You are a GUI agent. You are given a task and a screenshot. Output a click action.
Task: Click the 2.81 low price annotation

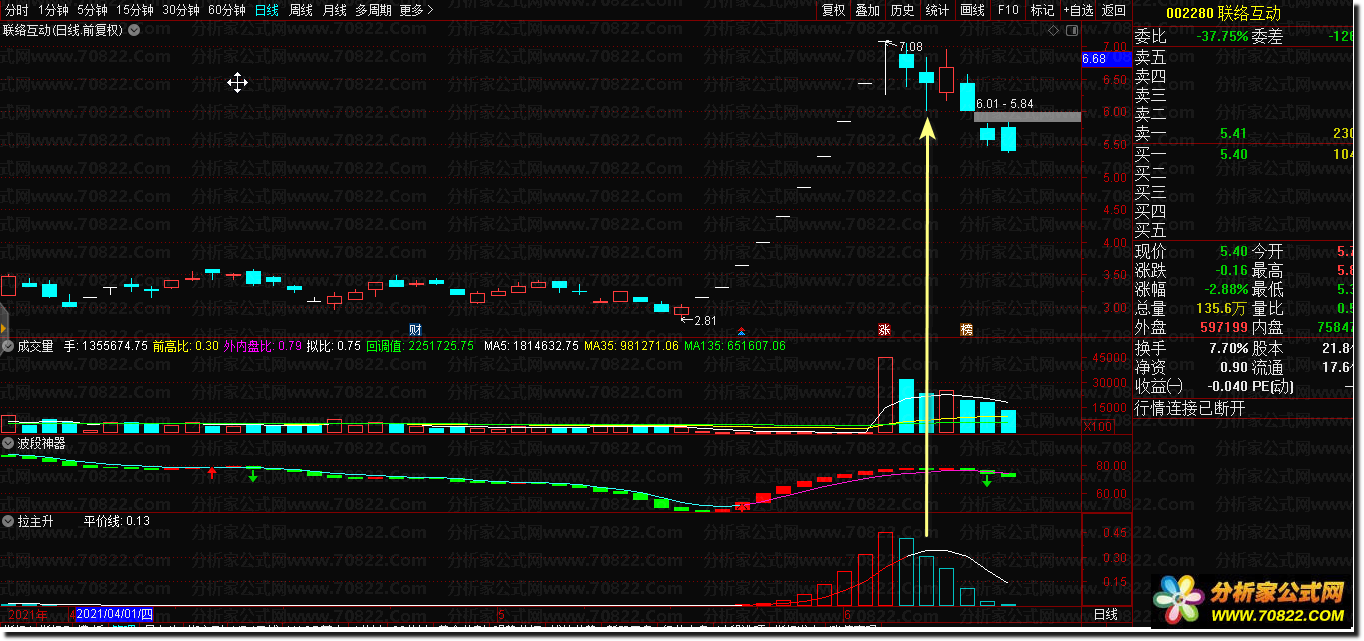[x=706, y=321]
